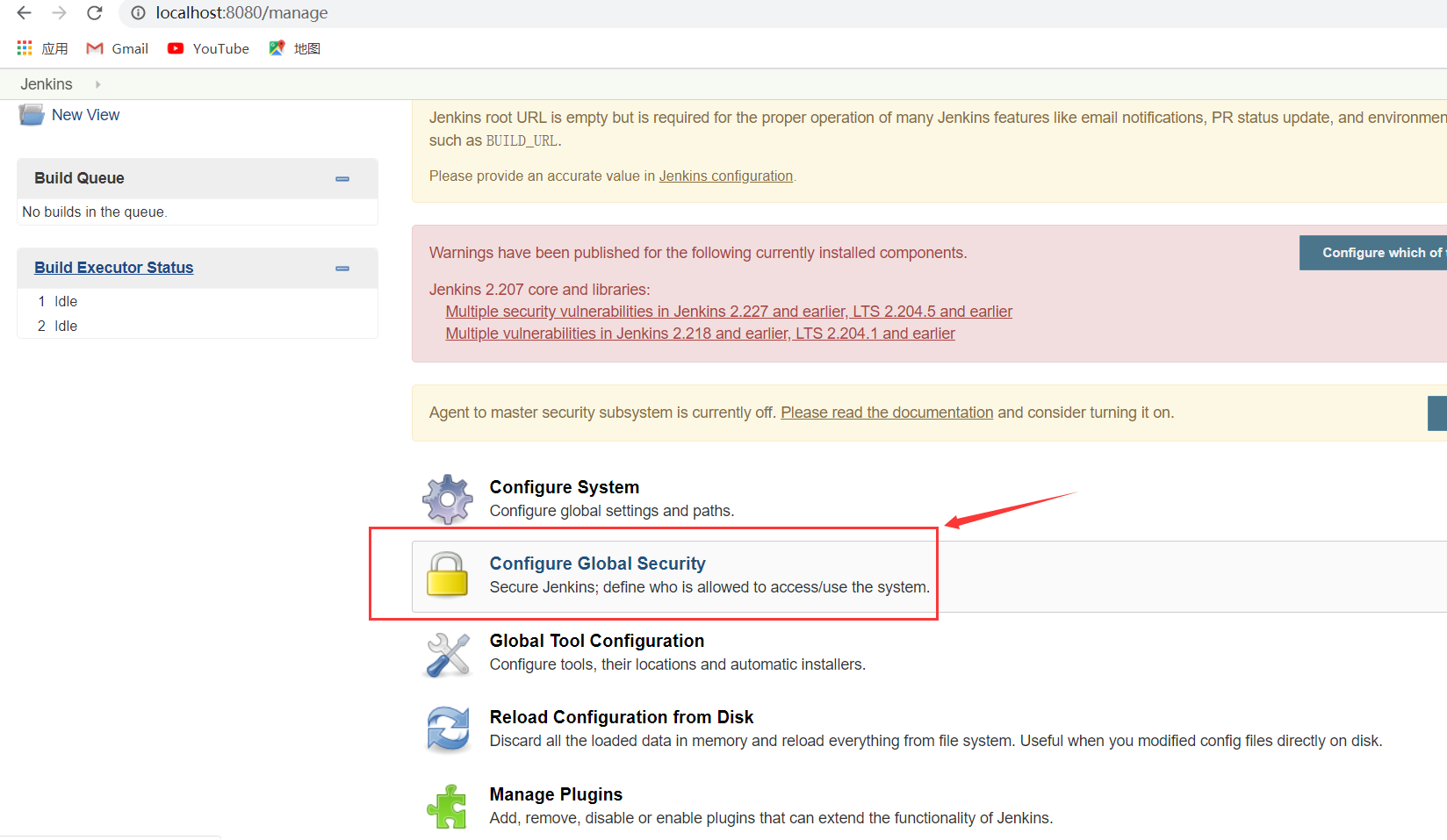This screenshot has width=1447, height=840.
Task: Open the New View link
Action: [85, 115]
